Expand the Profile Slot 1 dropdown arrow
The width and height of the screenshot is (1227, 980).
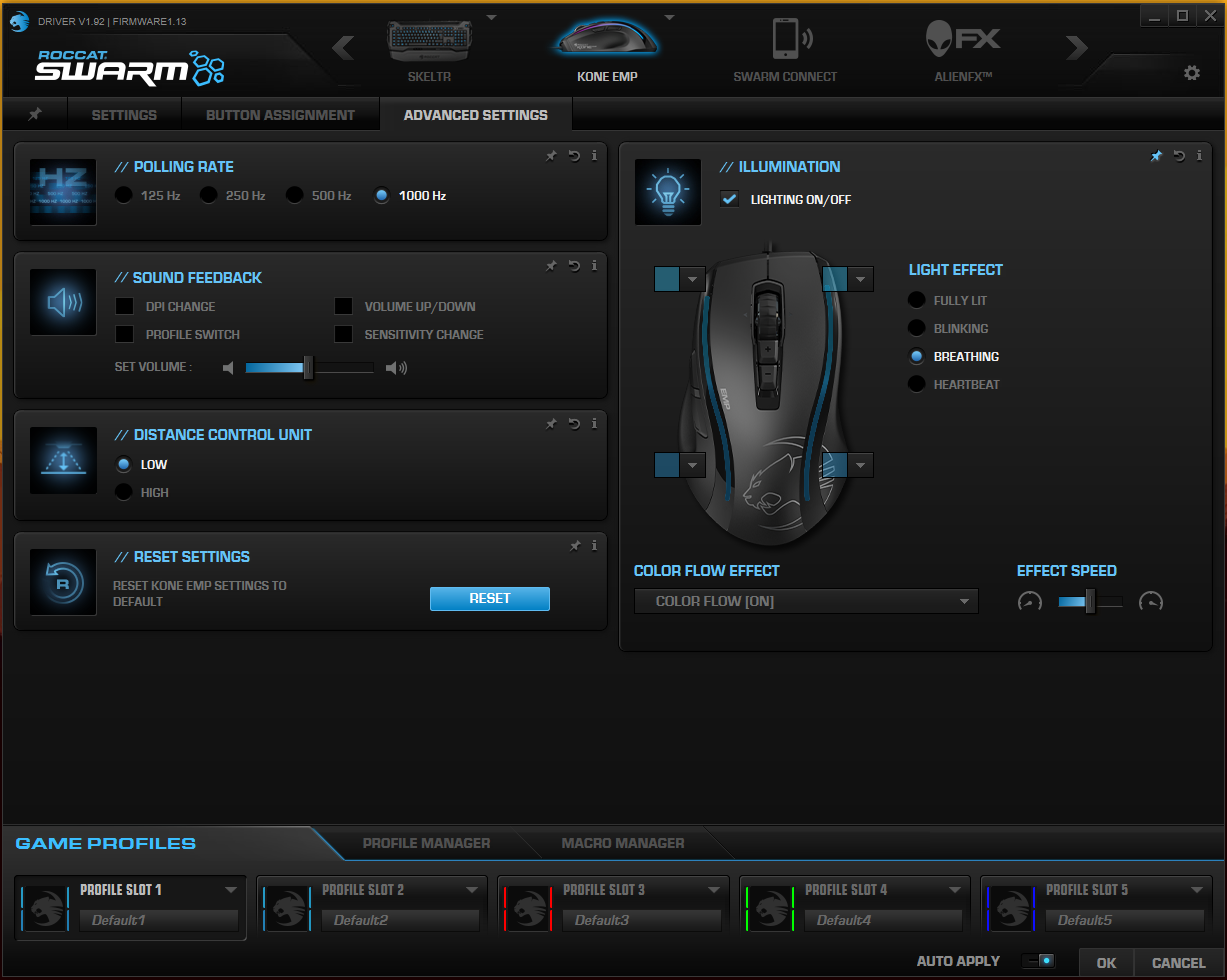coord(231,889)
